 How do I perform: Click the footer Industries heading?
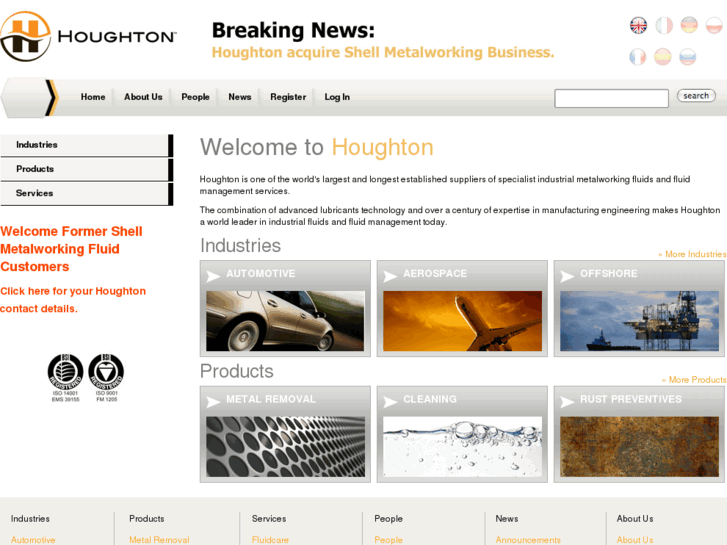30,519
